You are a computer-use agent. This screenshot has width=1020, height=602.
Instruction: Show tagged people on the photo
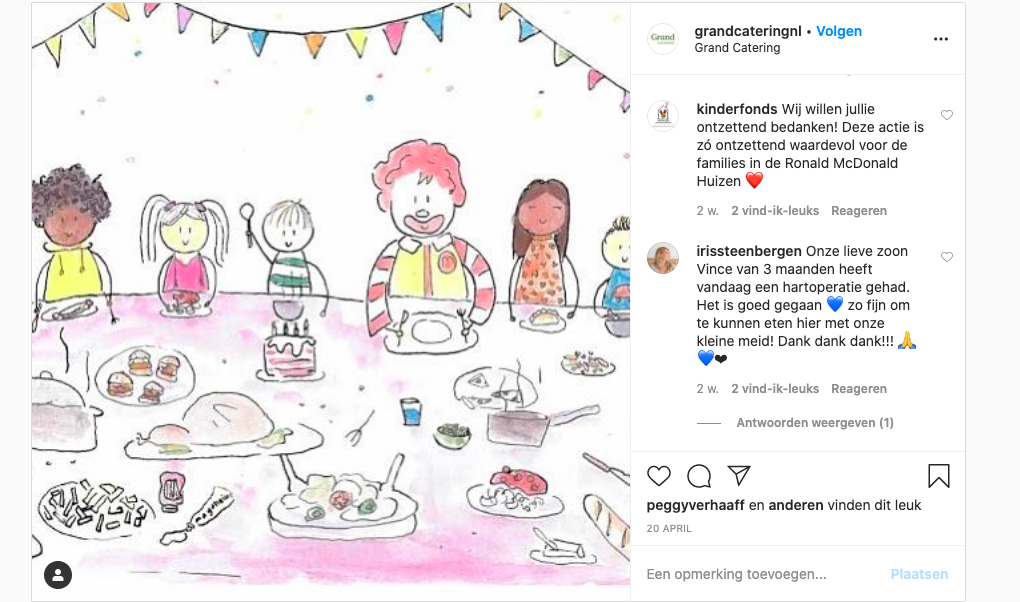(58, 575)
